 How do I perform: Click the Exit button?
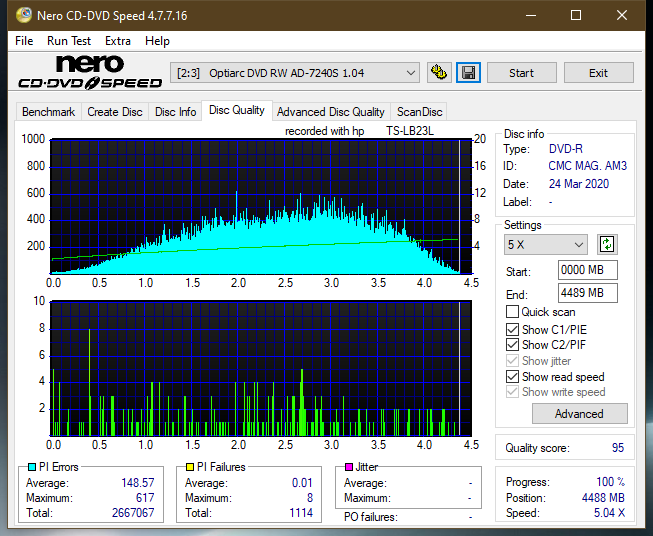(x=598, y=73)
